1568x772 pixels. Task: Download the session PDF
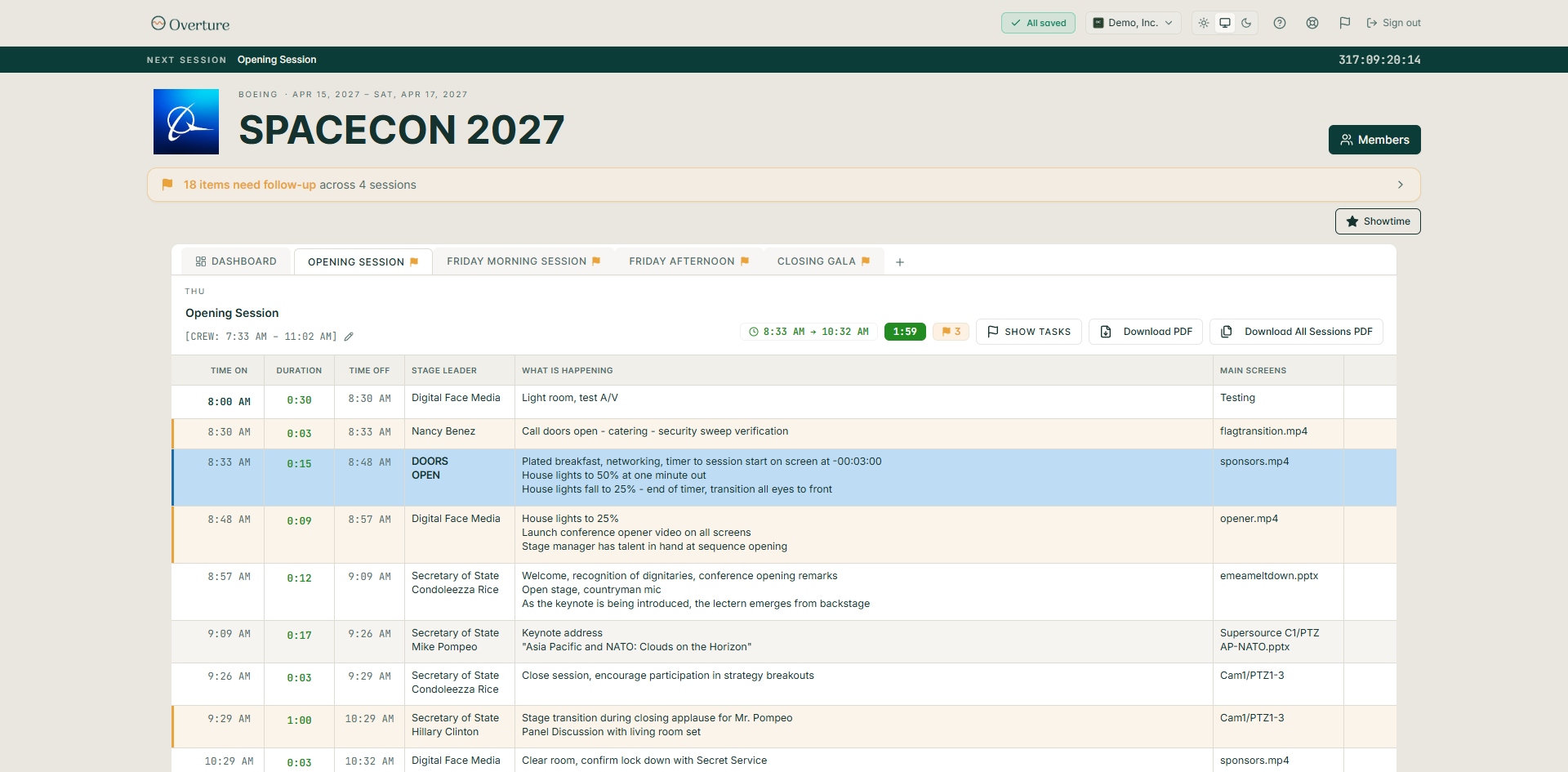point(1146,332)
